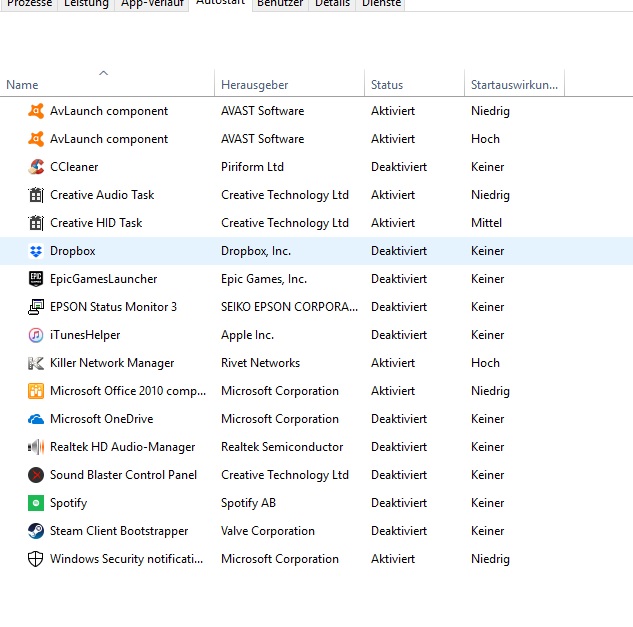Image resolution: width=633 pixels, height=627 pixels.
Task: Select the Dropbox logo icon
Action: pyautogui.click(x=36, y=251)
